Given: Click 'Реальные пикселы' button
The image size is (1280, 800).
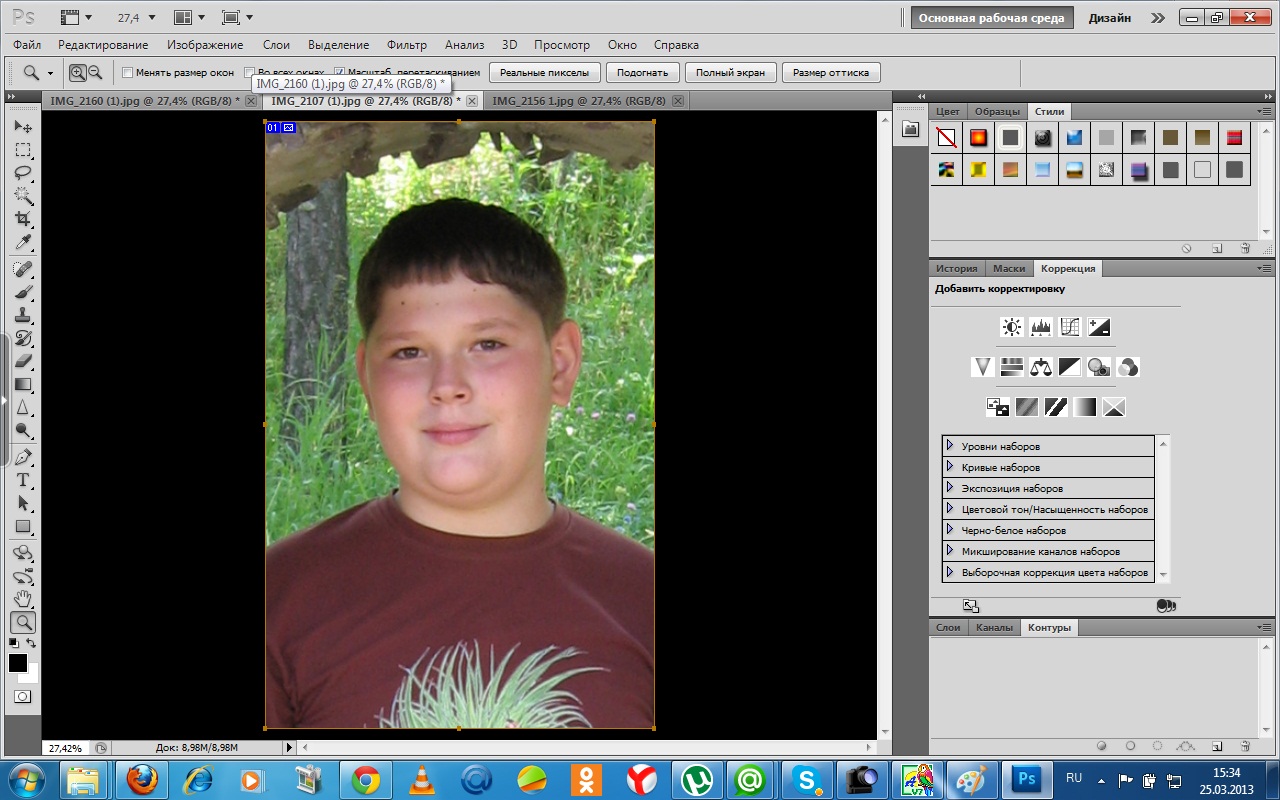Looking at the screenshot, I should pyautogui.click(x=545, y=72).
